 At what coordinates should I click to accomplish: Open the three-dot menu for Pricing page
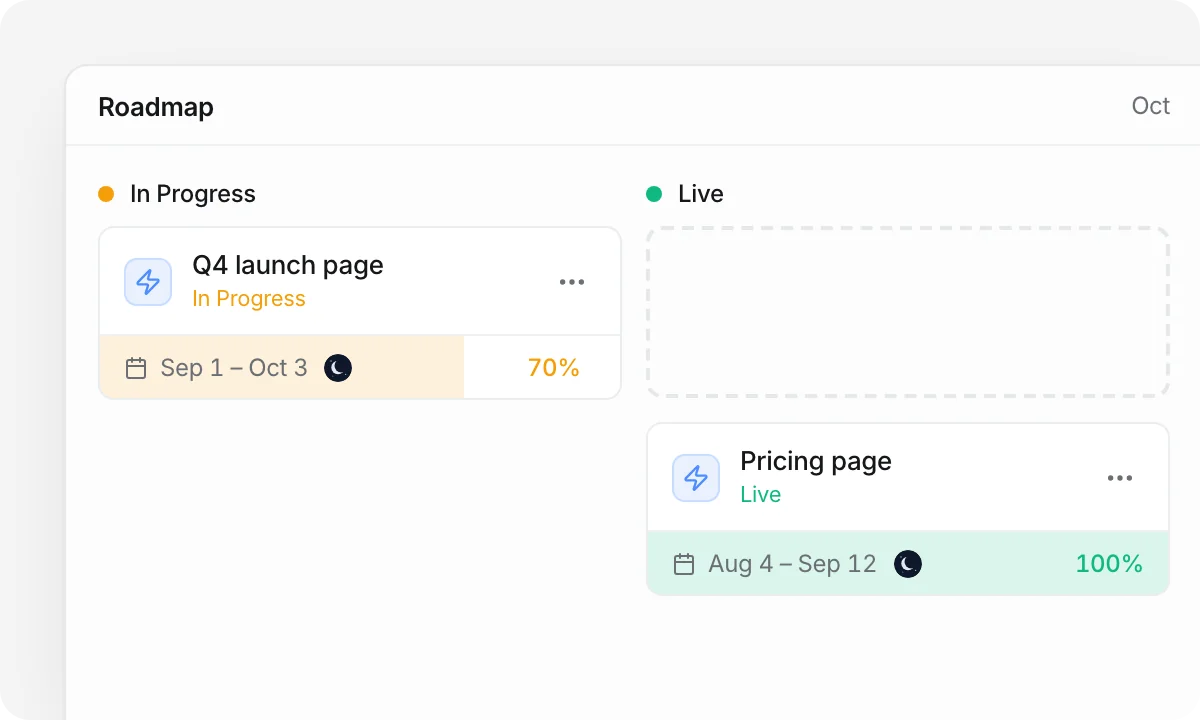coord(1120,478)
